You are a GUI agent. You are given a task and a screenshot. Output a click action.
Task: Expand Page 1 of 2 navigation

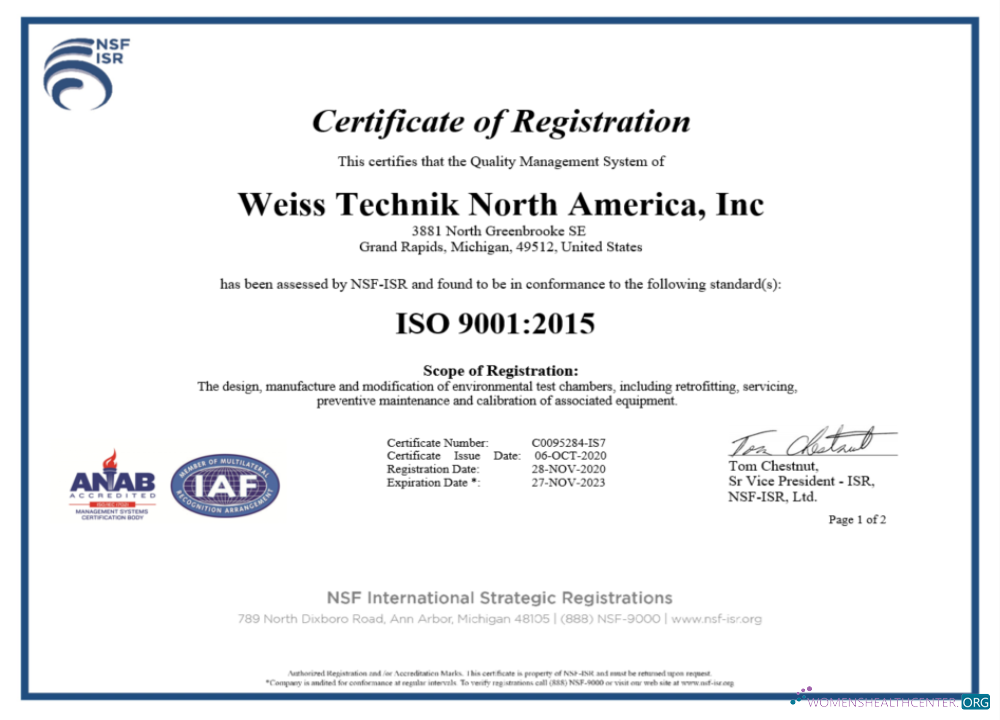pyautogui.click(x=856, y=519)
